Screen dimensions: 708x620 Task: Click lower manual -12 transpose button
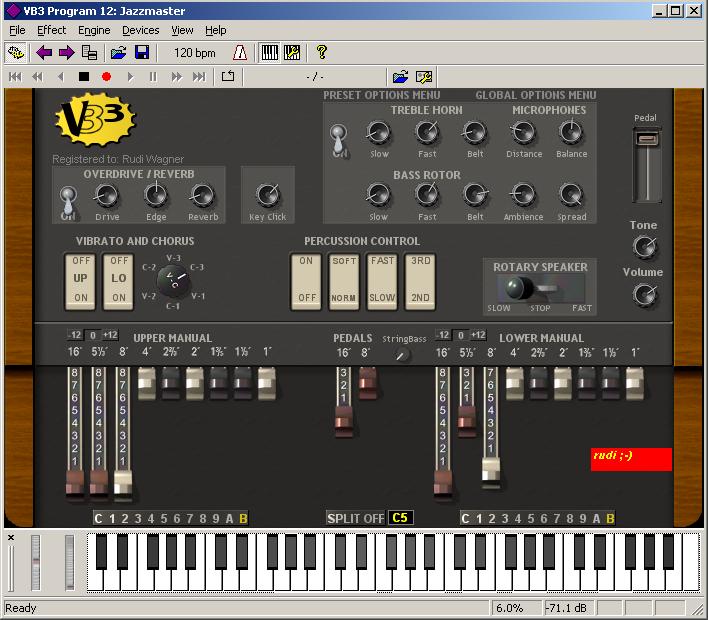pos(443,335)
